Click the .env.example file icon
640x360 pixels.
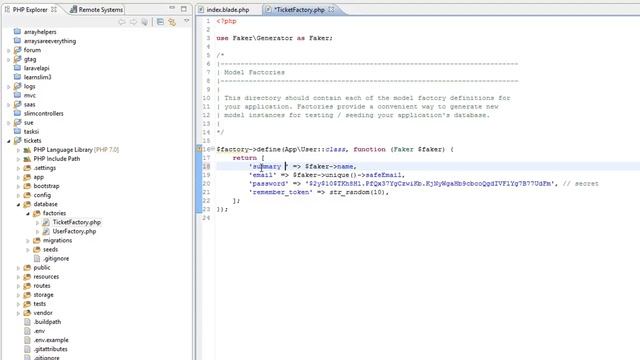(27, 340)
